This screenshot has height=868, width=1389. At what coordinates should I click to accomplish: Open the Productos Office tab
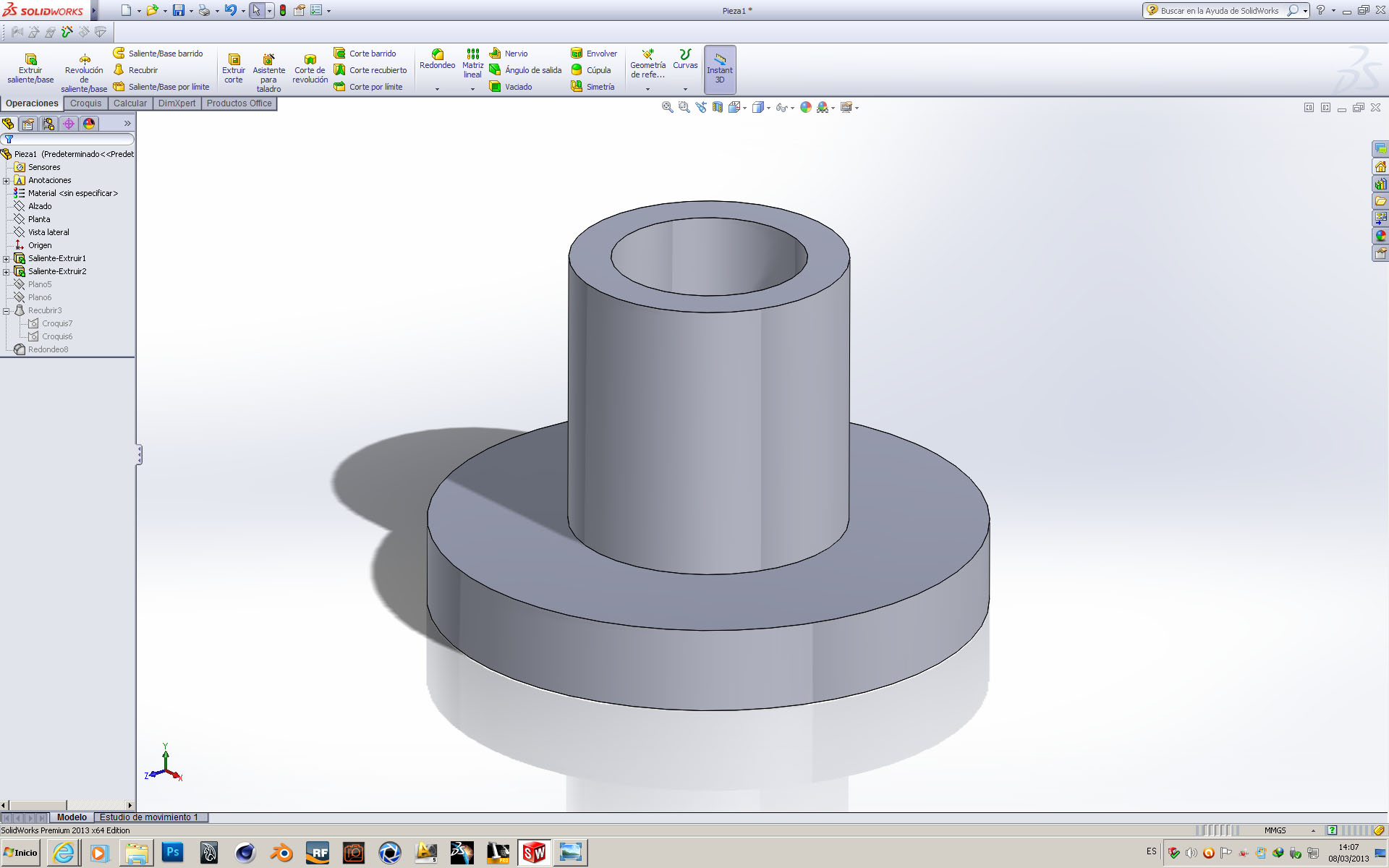[239, 103]
